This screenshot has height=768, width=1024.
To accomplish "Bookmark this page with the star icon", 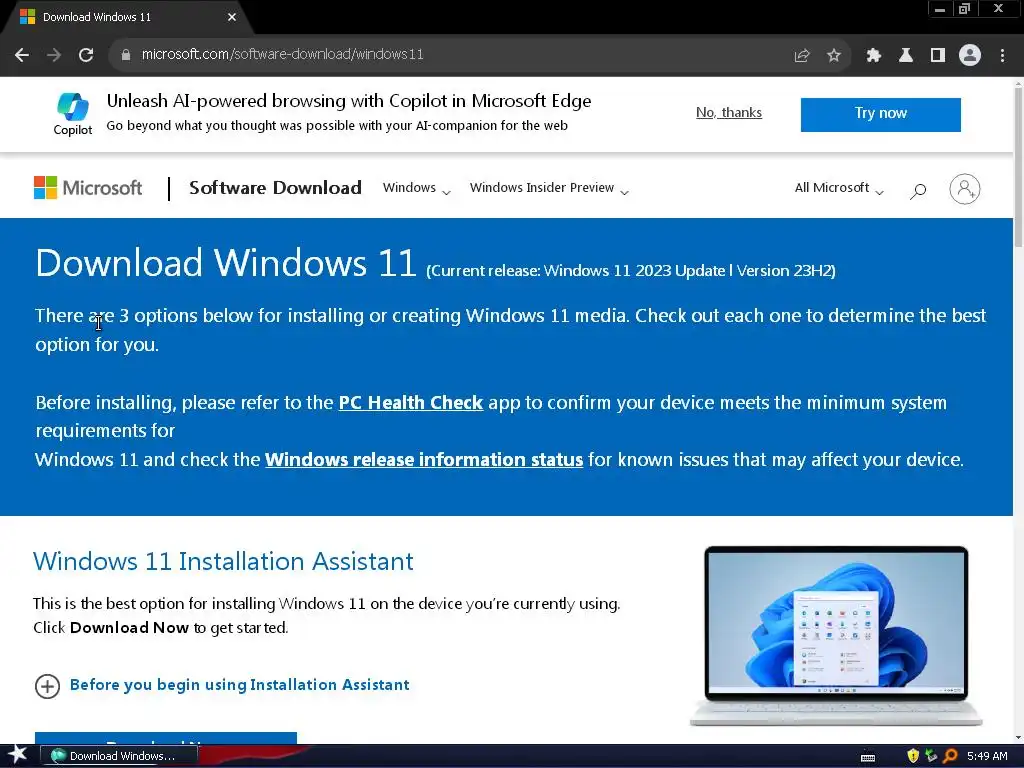I will 834,56.
